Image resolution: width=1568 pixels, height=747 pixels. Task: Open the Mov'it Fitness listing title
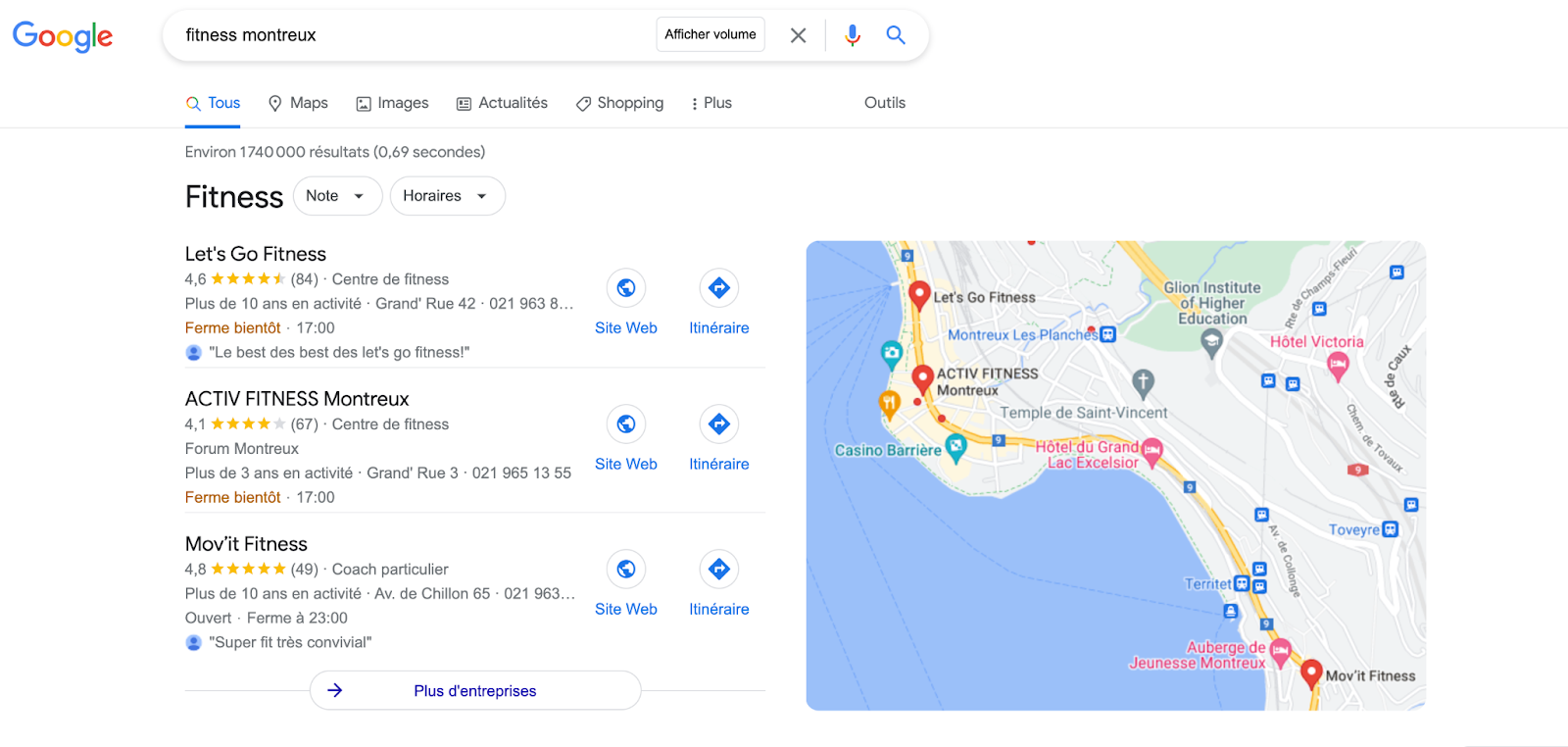pyautogui.click(x=246, y=544)
